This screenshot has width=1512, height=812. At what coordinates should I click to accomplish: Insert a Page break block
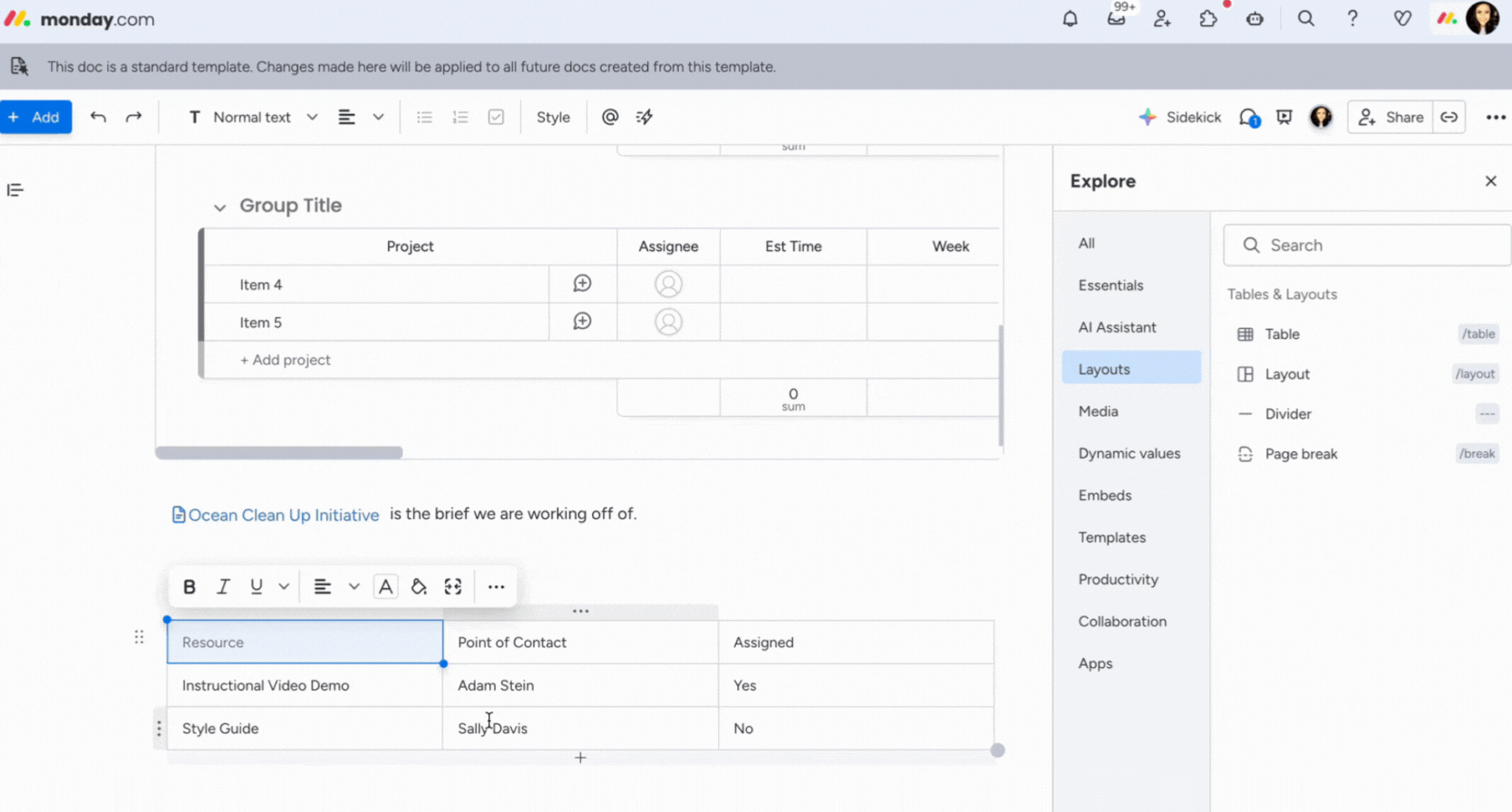(1366, 454)
